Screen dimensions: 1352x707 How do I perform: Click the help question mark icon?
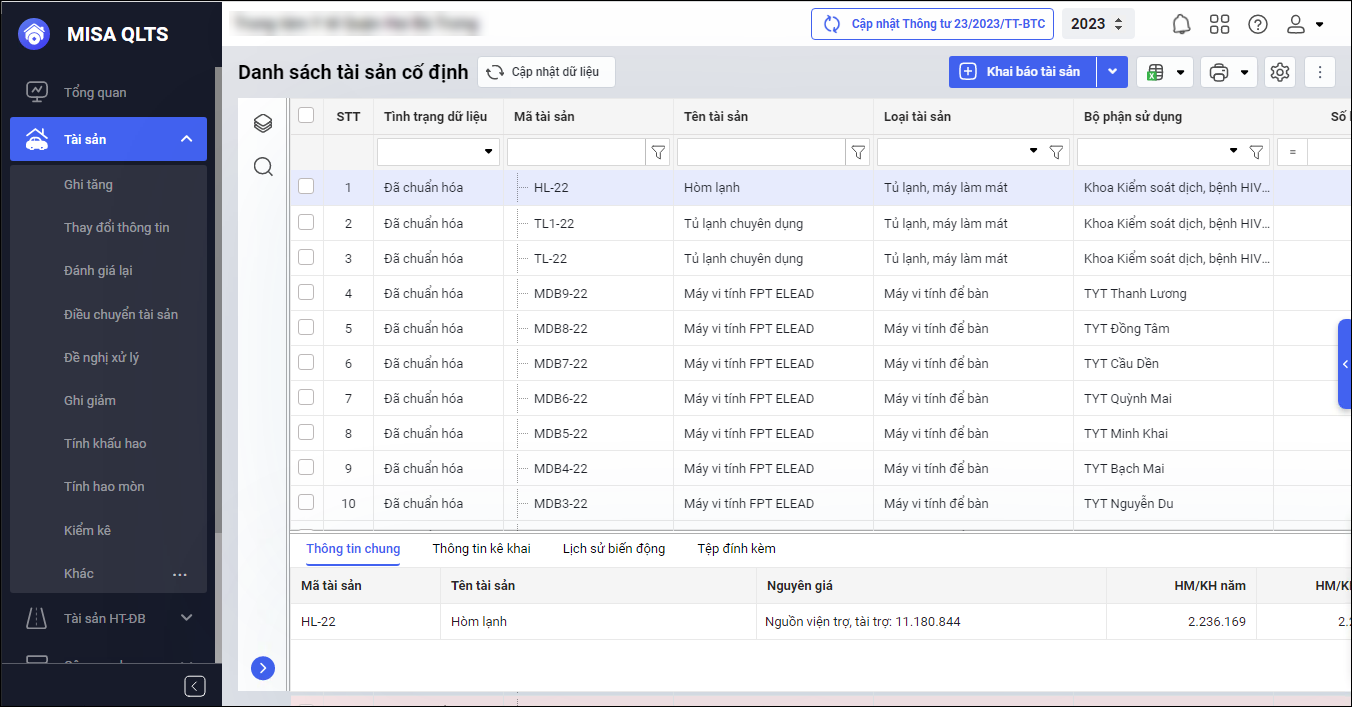point(1258,24)
